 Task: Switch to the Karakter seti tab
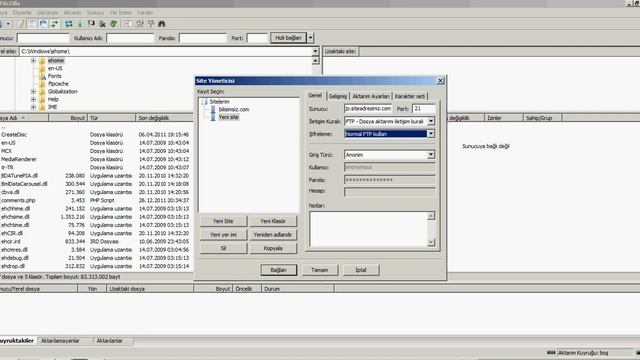tap(410, 96)
